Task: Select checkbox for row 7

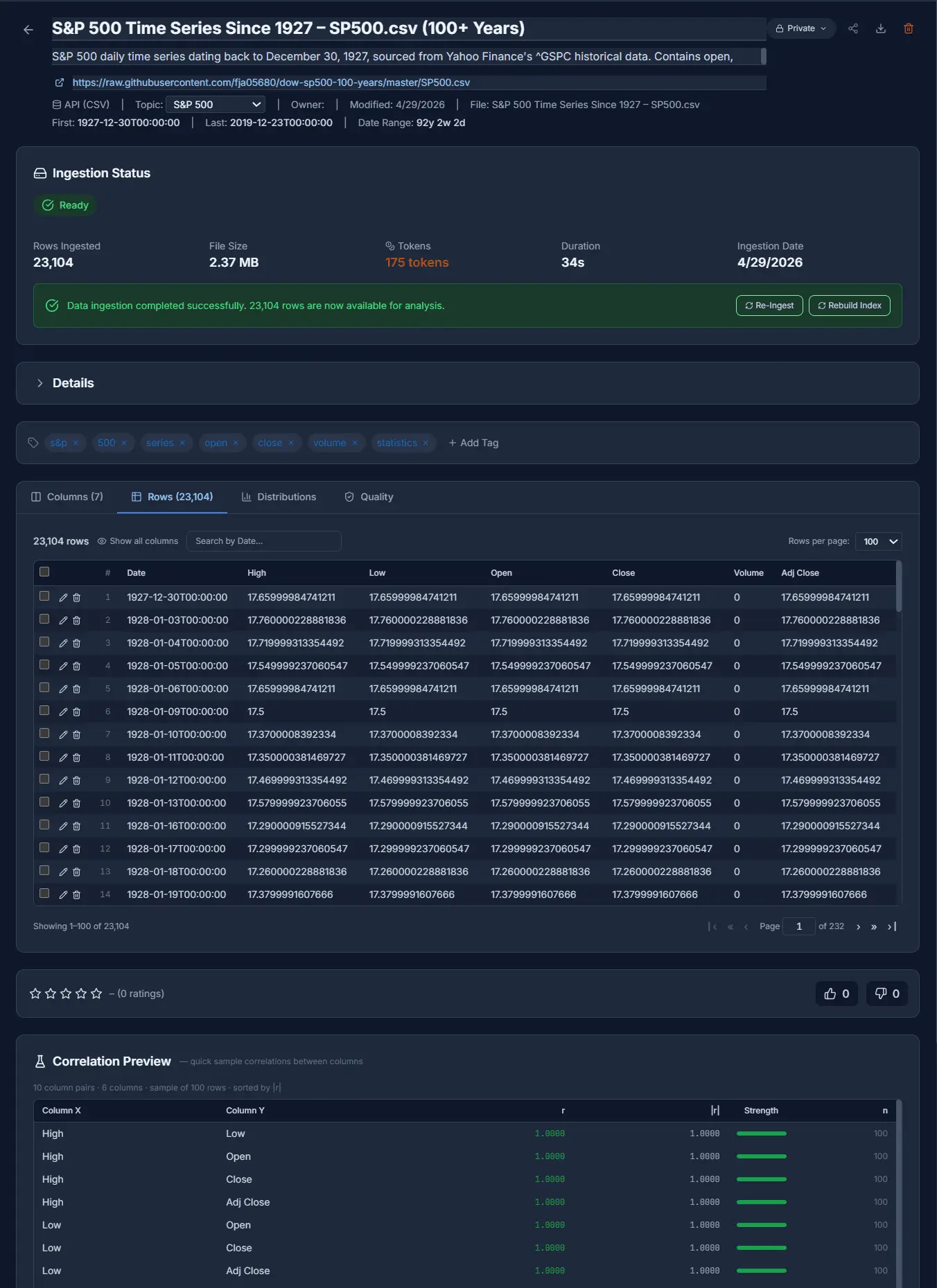Action: click(44, 733)
